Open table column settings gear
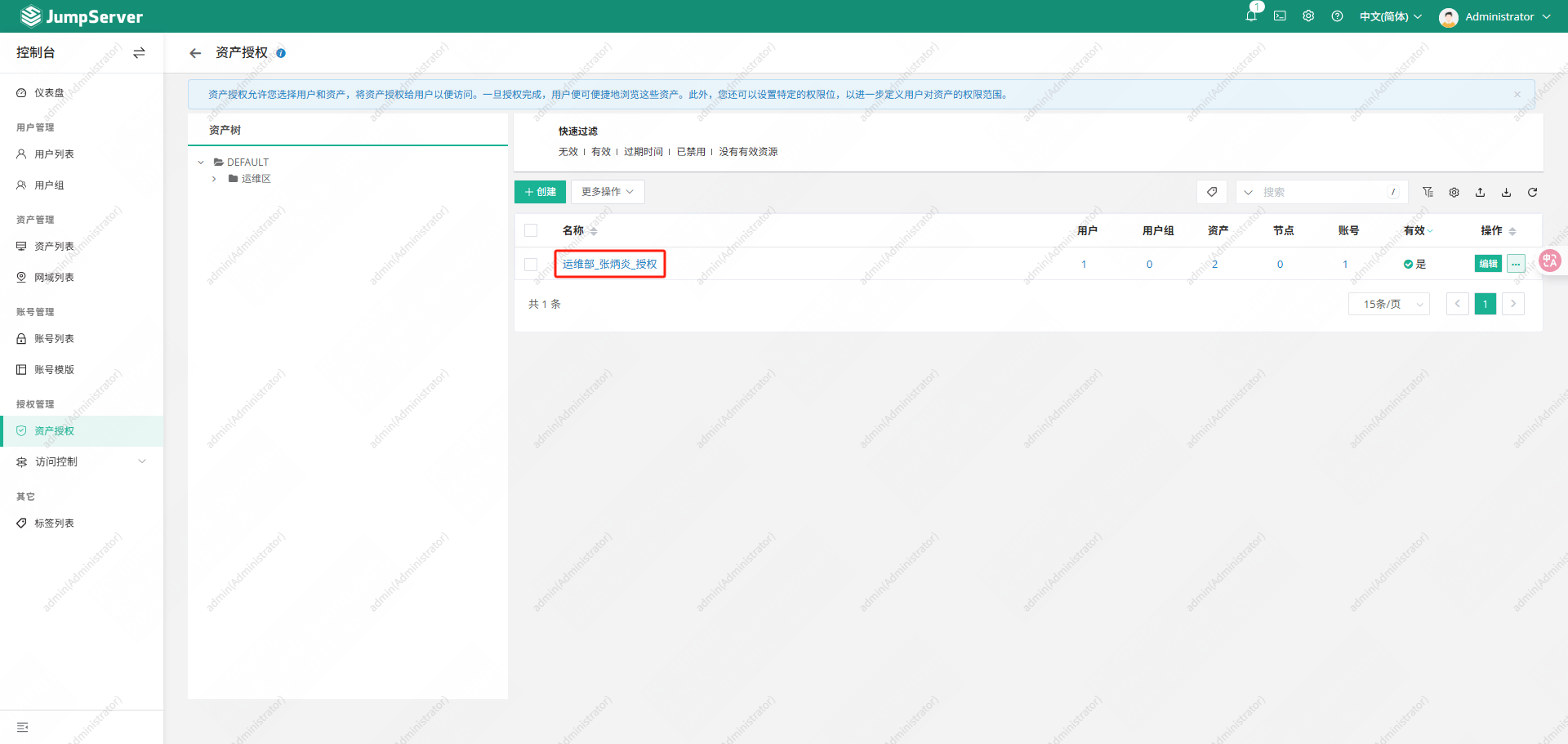This screenshot has height=744, width=1568. [x=1454, y=192]
